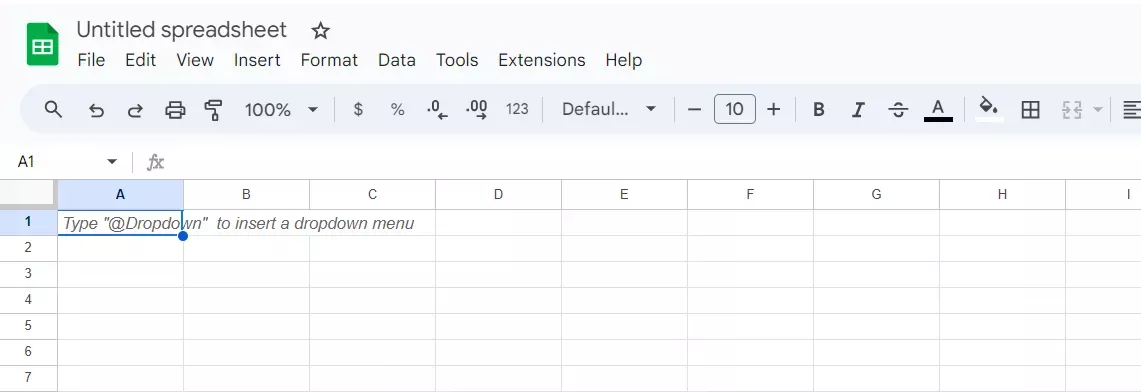Select the column D header

[498, 194]
